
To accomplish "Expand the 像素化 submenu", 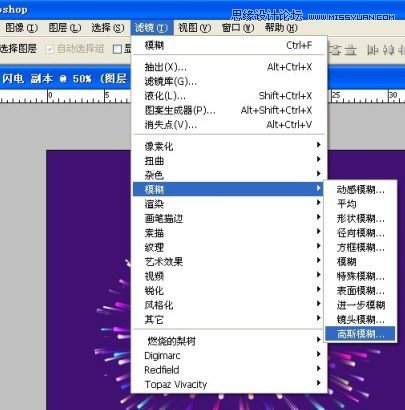I will [x=229, y=146].
